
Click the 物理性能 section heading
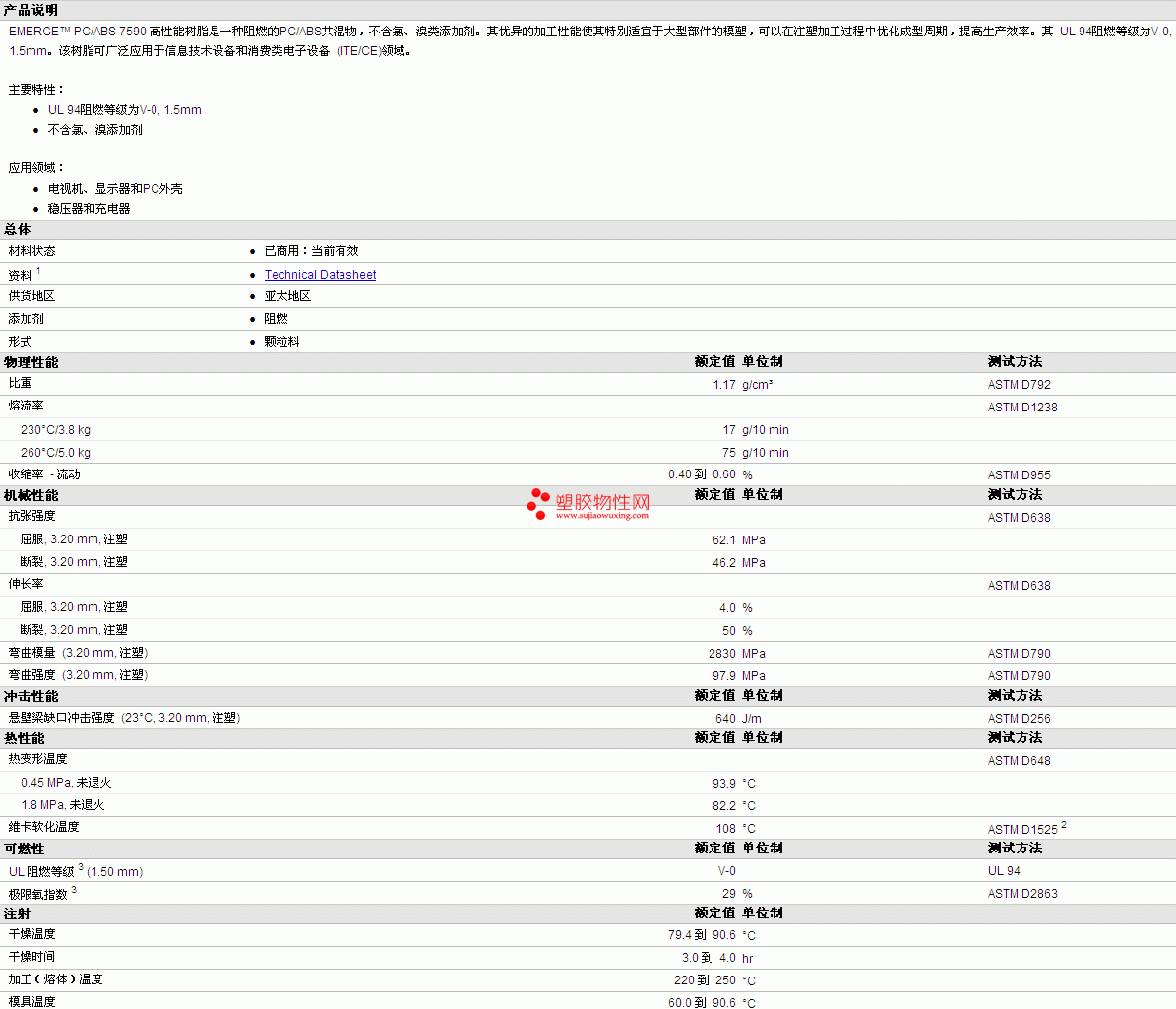click(x=31, y=362)
